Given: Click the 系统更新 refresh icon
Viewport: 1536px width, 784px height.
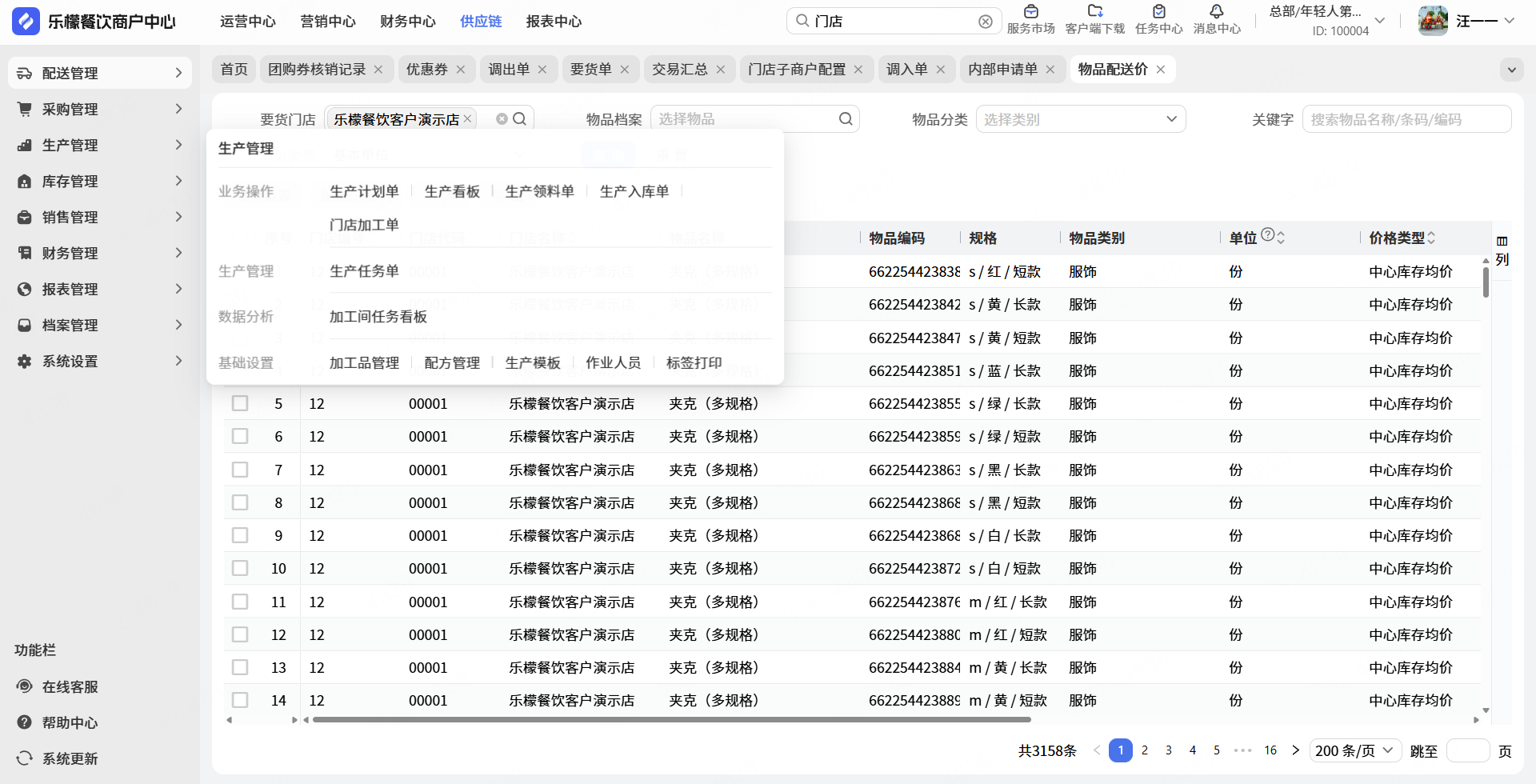Looking at the screenshot, I should pos(25,758).
